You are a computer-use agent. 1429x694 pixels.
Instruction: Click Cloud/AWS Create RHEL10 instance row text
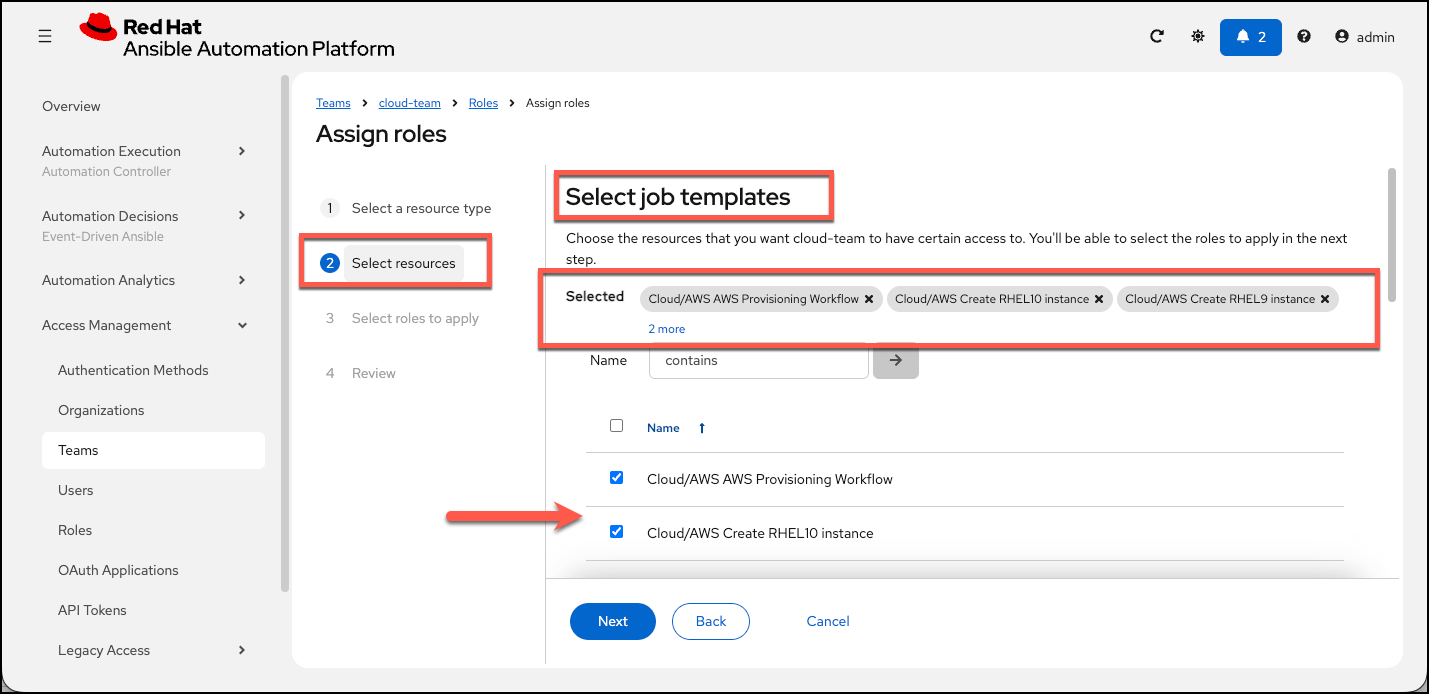(x=760, y=533)
